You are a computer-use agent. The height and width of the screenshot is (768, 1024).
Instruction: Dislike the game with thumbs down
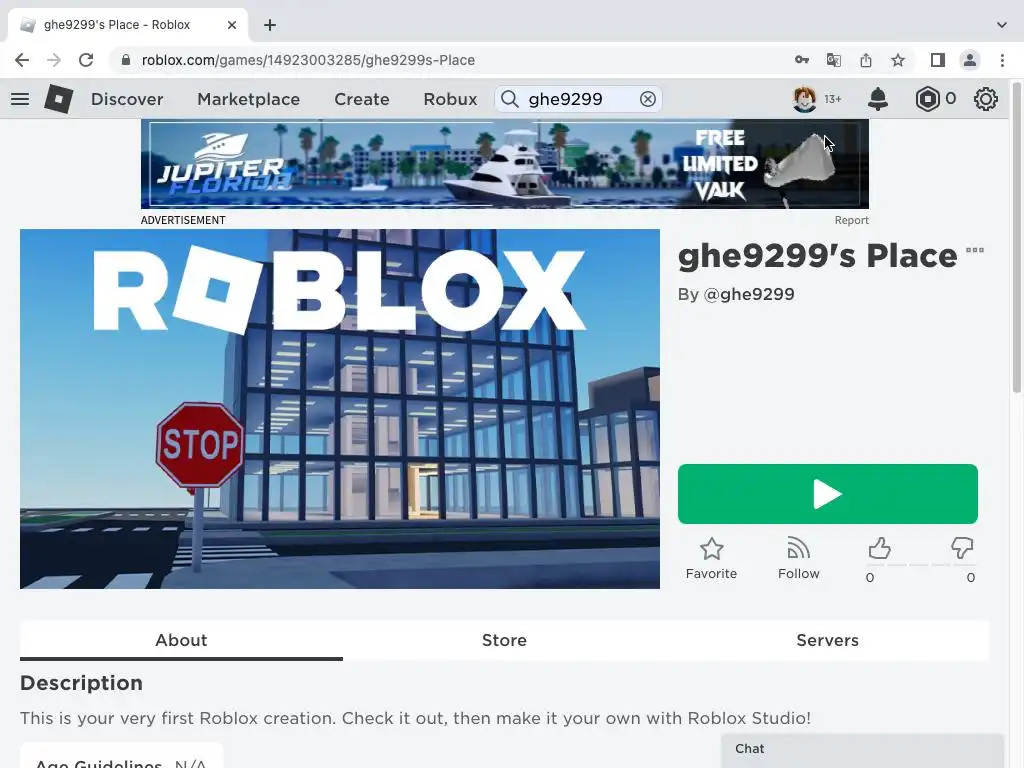click(x=962, y=549)
